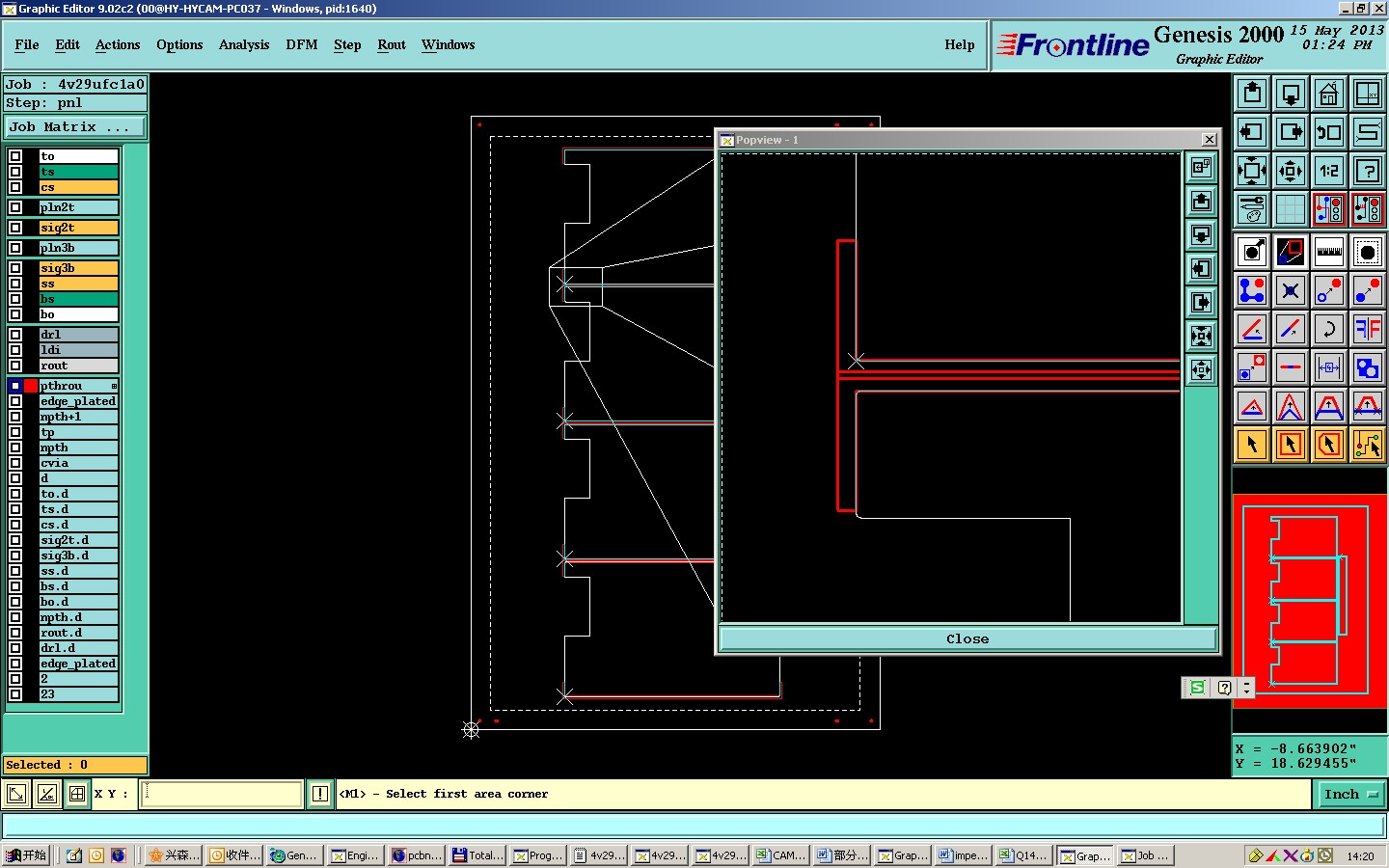The height and width of the screenshot is (868, 1389).
Task: Pan view up in main toolbar
Action: click(1252, 94)
